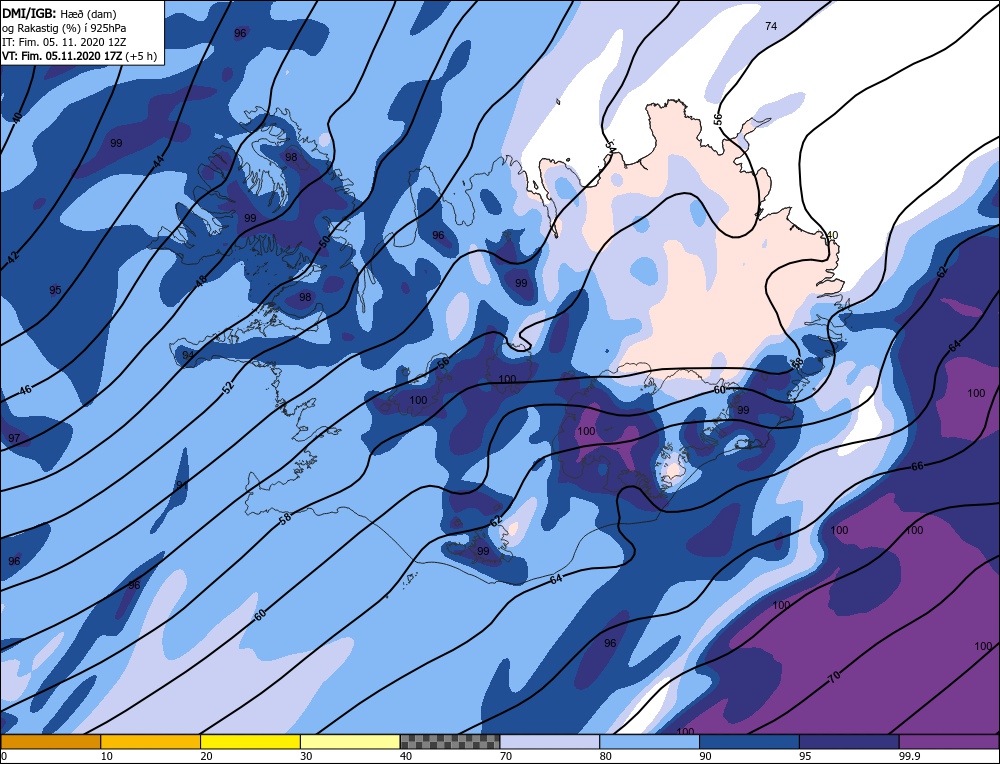Click the '48' contour label on the map

(x=201, y=281)
